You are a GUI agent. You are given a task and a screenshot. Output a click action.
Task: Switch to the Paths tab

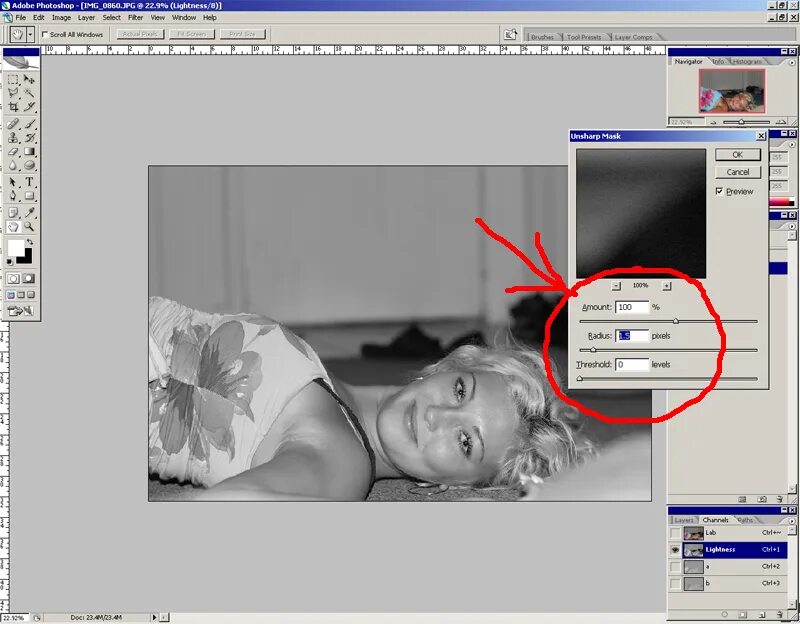[x=745, y=519]
